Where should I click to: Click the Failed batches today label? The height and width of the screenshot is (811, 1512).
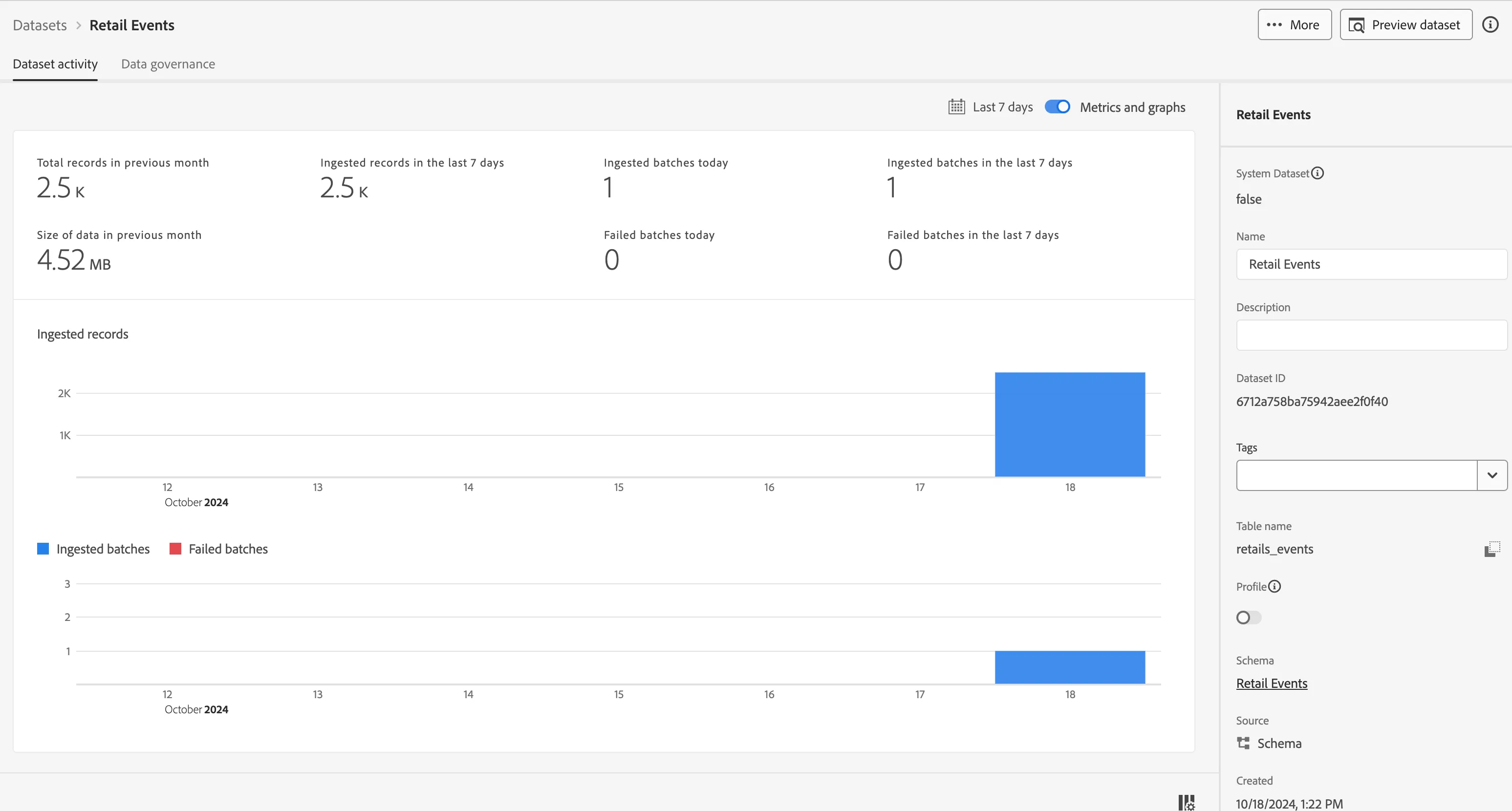point(659,235)
